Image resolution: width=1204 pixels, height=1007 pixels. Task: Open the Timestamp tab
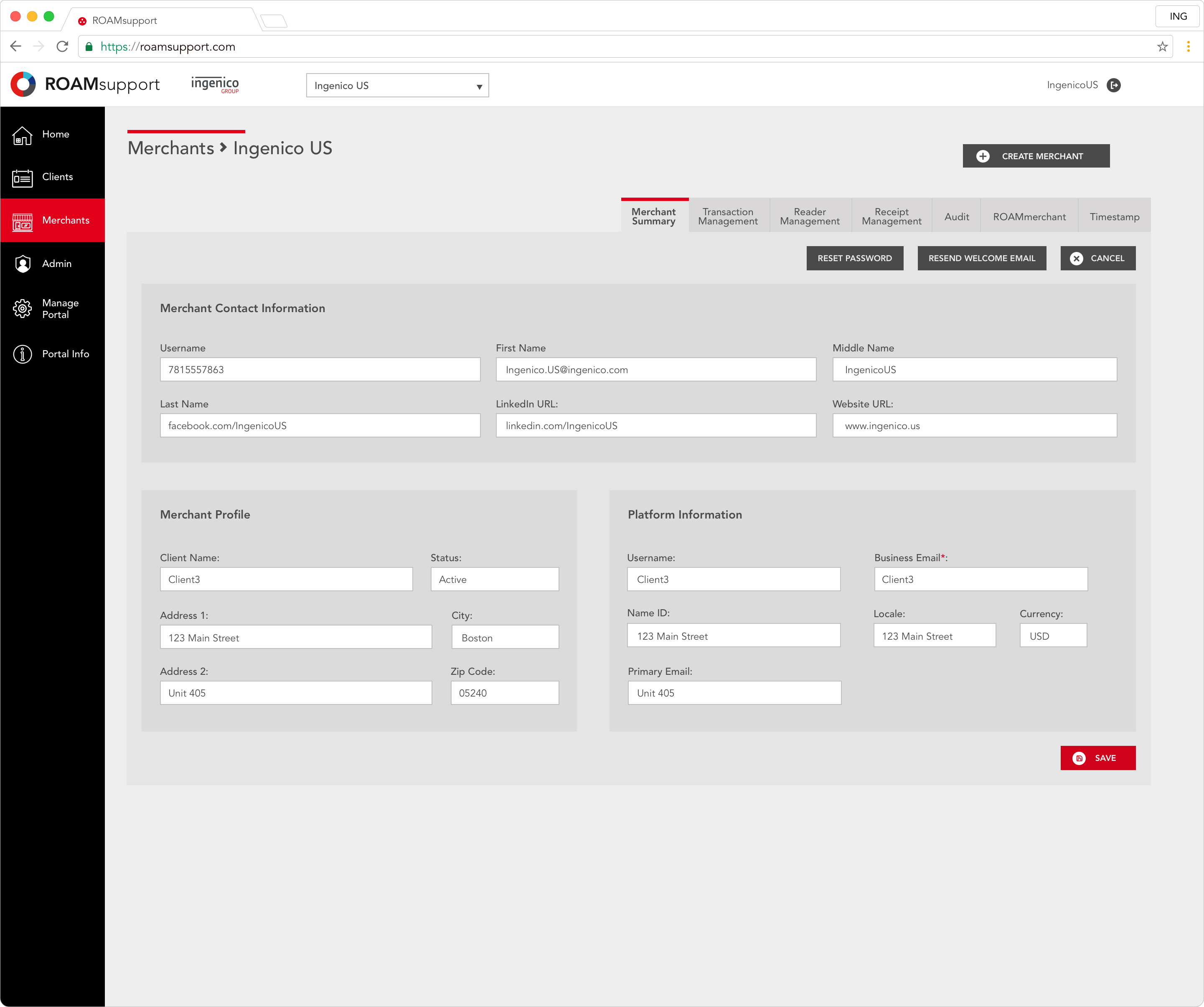pyautogui.click(x=1114, y=216)
